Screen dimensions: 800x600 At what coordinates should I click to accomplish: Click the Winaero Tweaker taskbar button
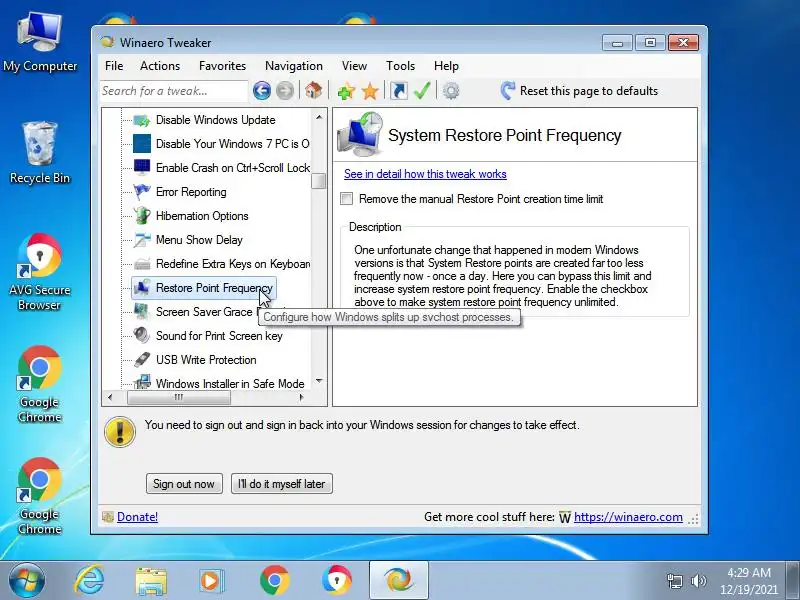[x=398, y=581]
